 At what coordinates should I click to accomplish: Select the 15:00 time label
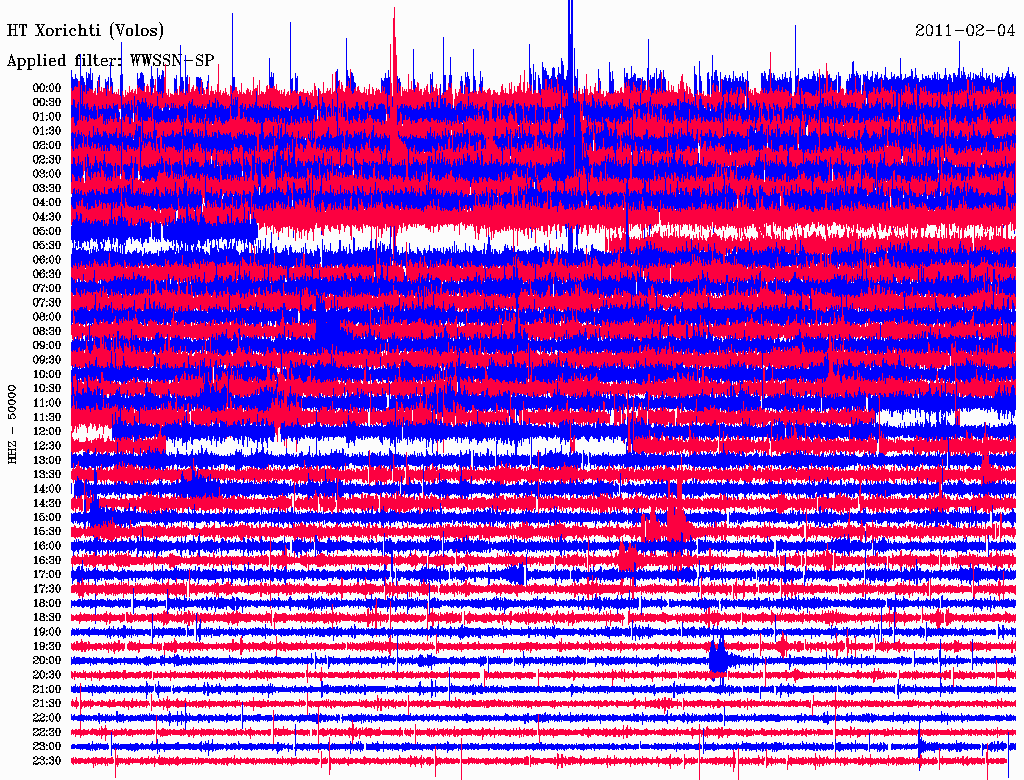(x=47, y=517)
